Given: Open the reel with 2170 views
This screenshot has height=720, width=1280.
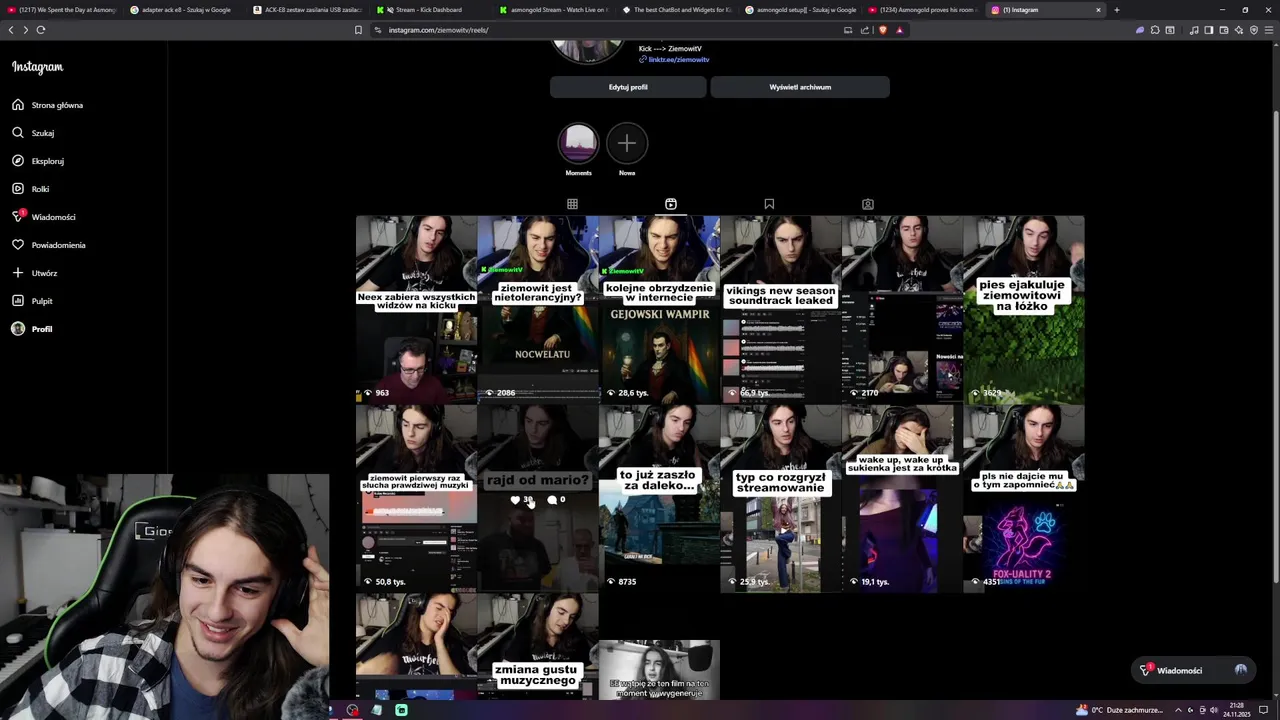Looking at the screenshot, I should point(902,309).
